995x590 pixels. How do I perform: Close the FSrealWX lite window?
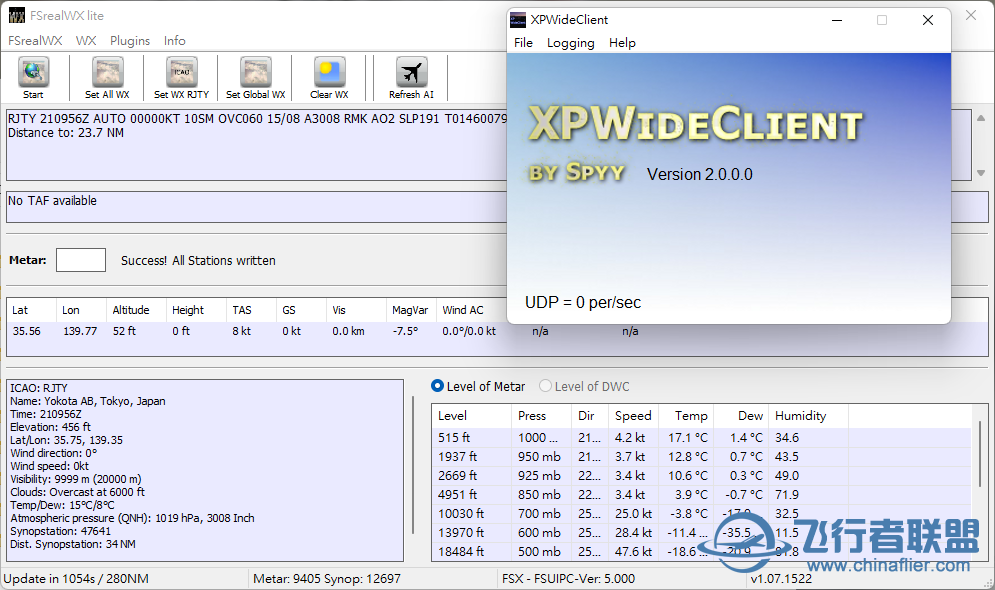click(972, 15)
